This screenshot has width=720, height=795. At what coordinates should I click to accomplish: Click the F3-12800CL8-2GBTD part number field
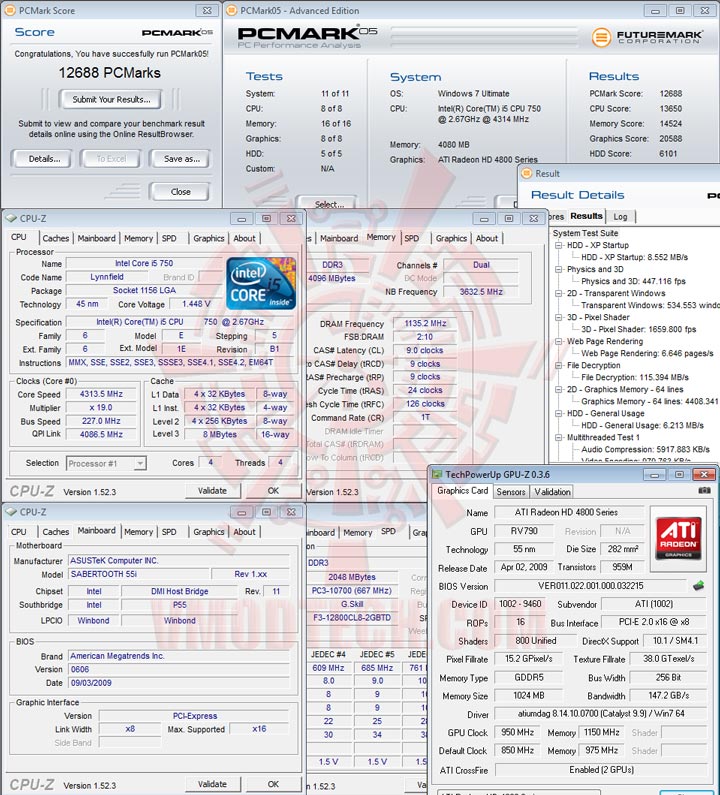(352, 618)
